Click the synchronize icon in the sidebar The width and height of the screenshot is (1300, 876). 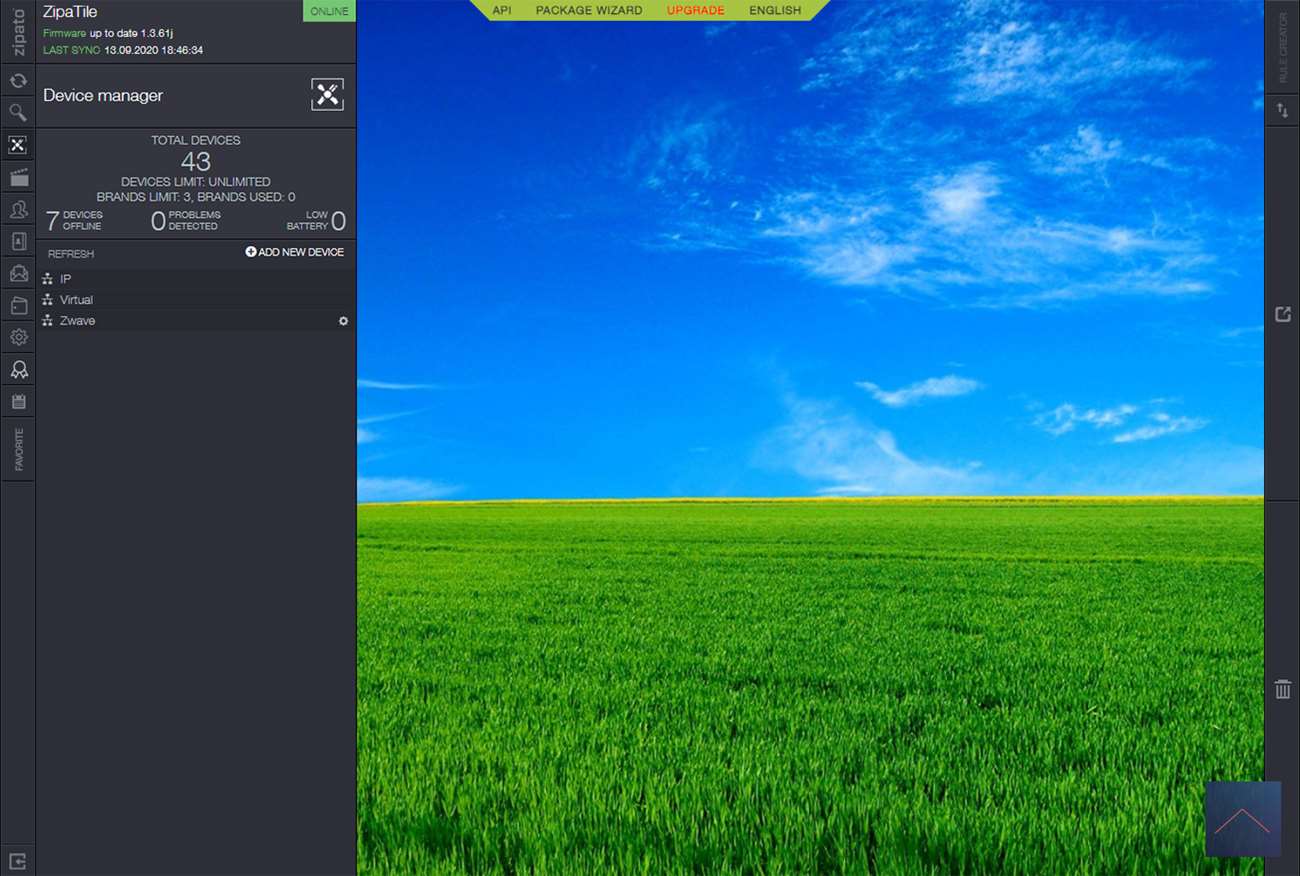pos(18,81)
